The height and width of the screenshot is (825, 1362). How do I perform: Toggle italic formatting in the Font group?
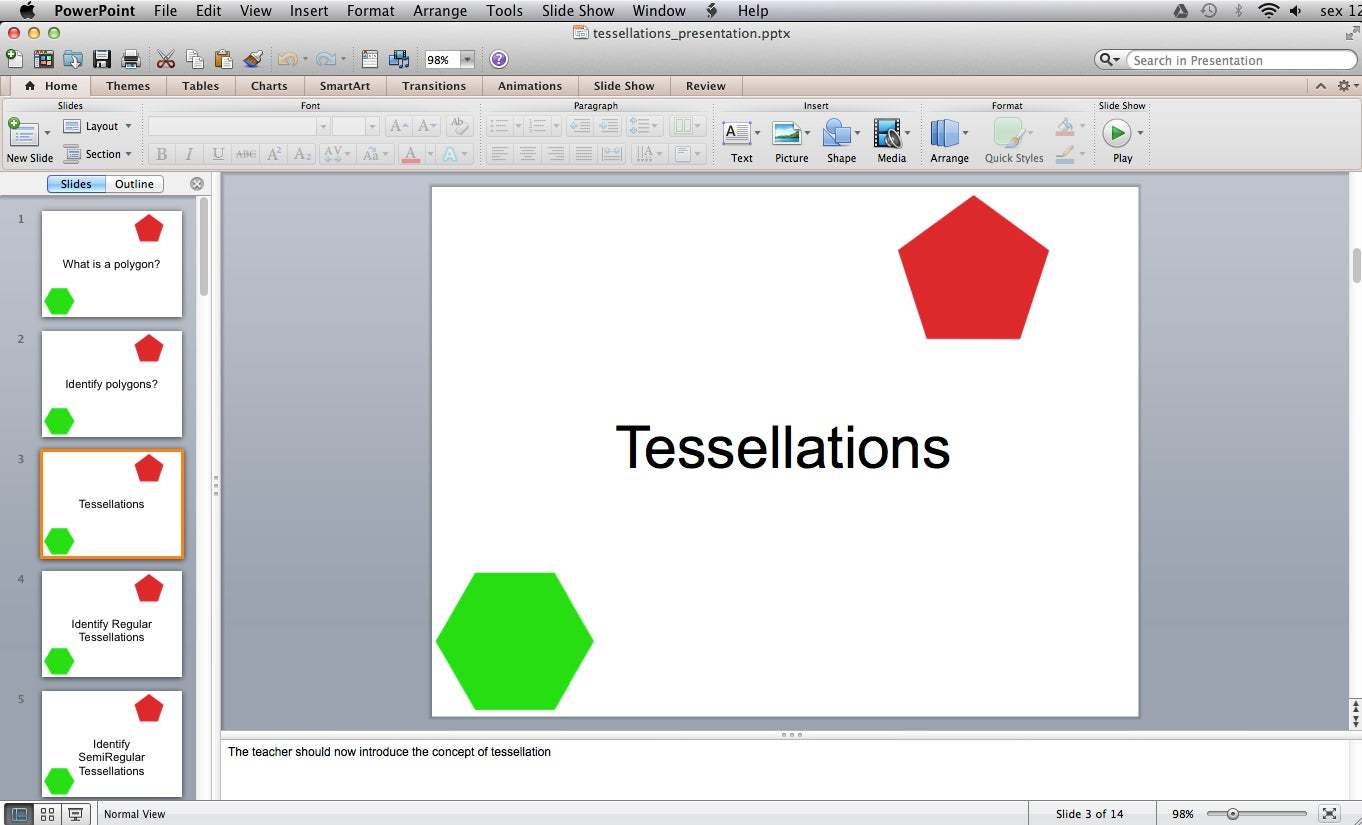189,154
